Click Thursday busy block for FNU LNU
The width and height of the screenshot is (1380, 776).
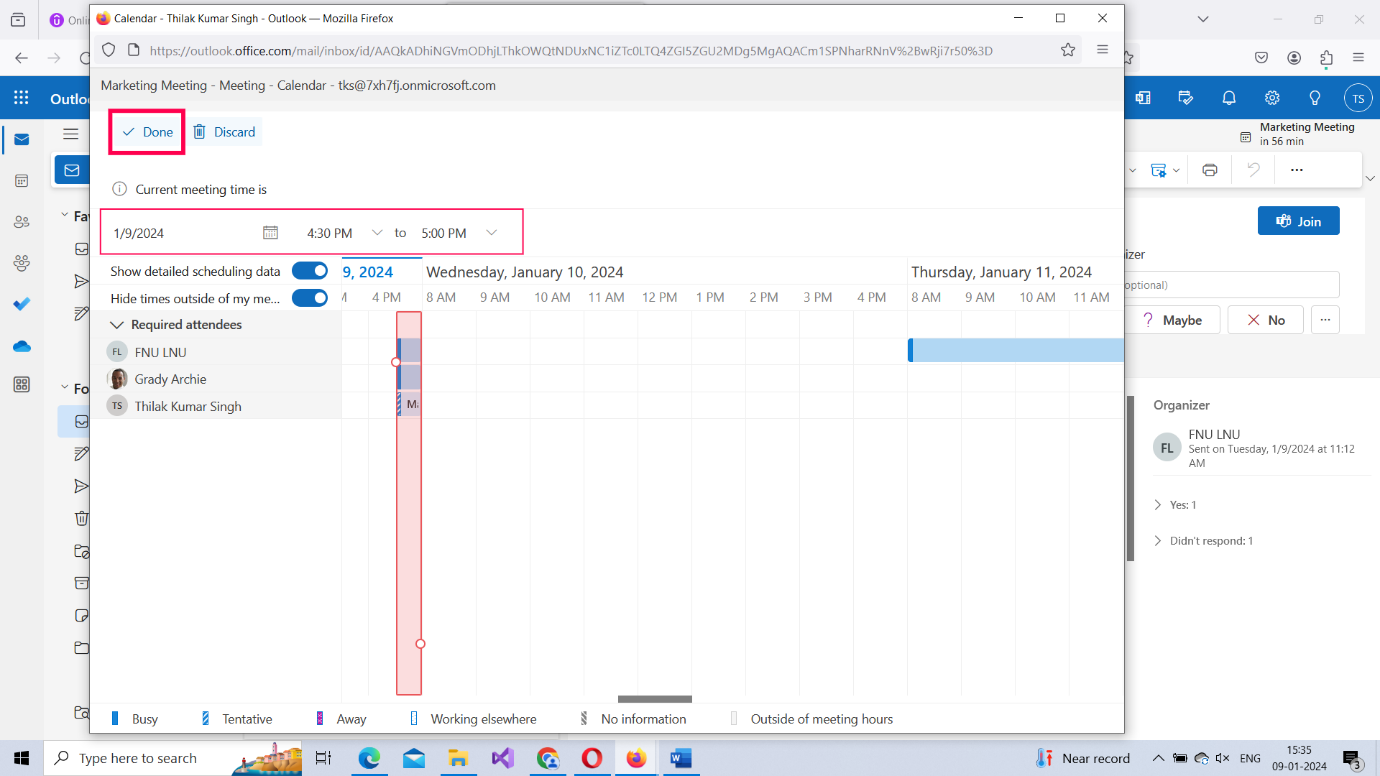click(1016, 350)
